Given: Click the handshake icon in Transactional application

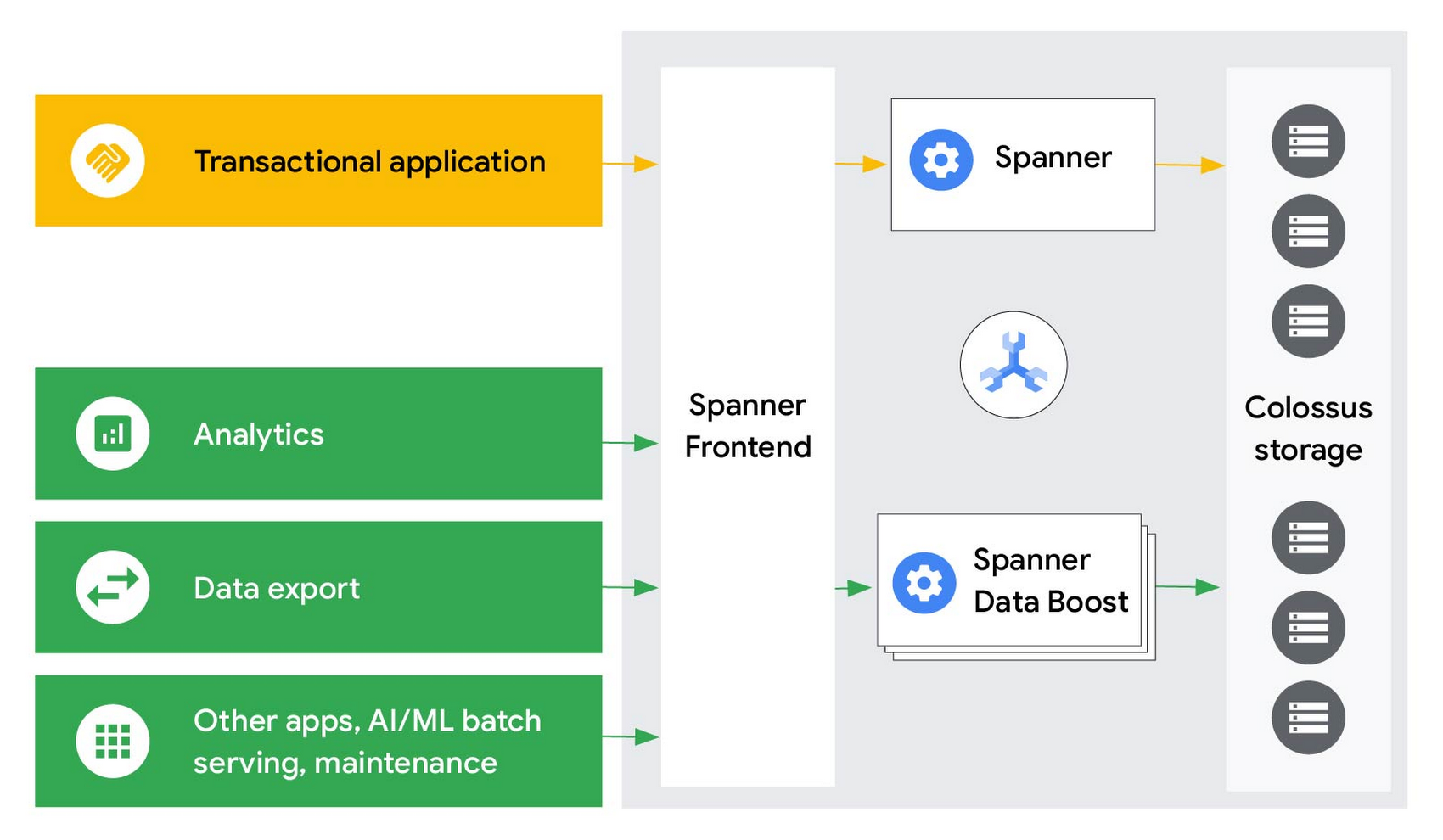Looking at the screenshot, I should [108, 160].
